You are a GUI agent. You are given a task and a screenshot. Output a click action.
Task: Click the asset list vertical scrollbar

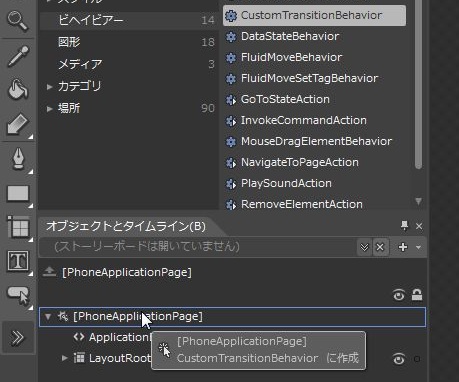[x=419, y=83]
